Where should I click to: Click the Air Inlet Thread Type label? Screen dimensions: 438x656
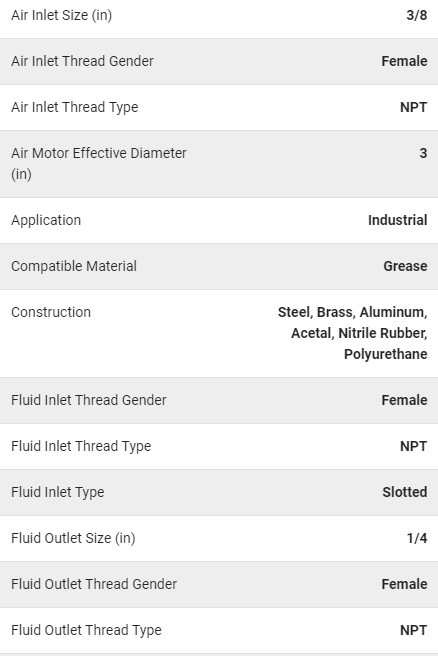tap(75, 108)
